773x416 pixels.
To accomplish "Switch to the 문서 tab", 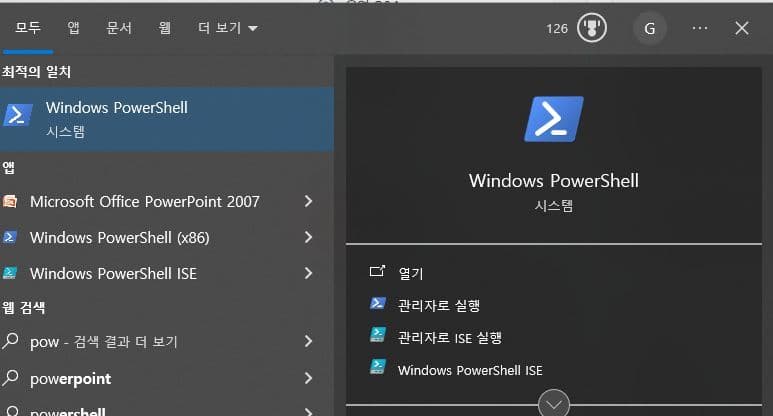I will click(119, 28).
